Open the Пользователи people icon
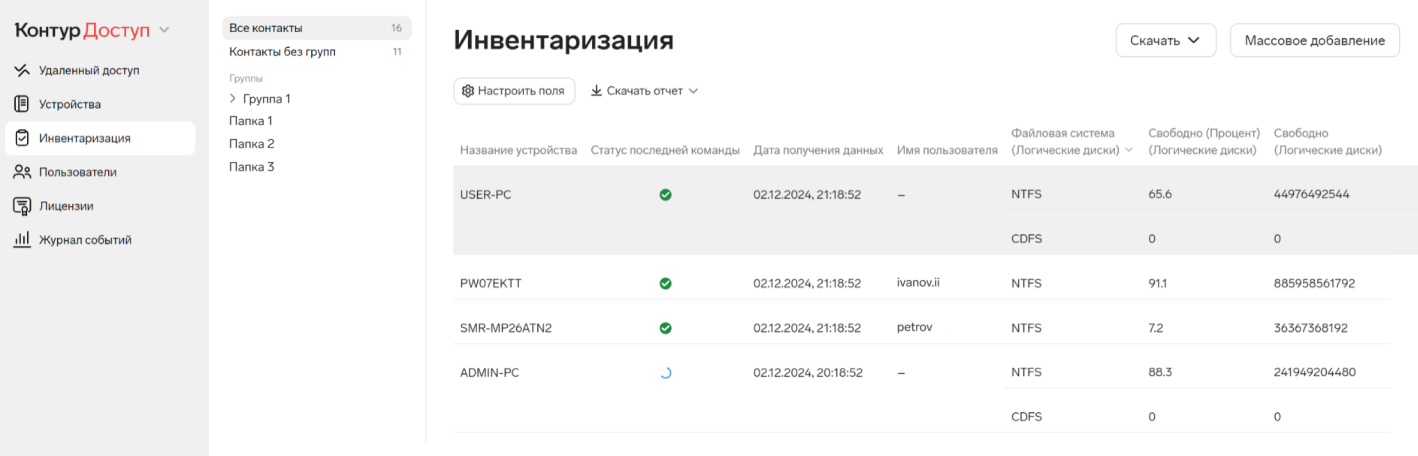The image size is (1418, 456). point(21,172)
